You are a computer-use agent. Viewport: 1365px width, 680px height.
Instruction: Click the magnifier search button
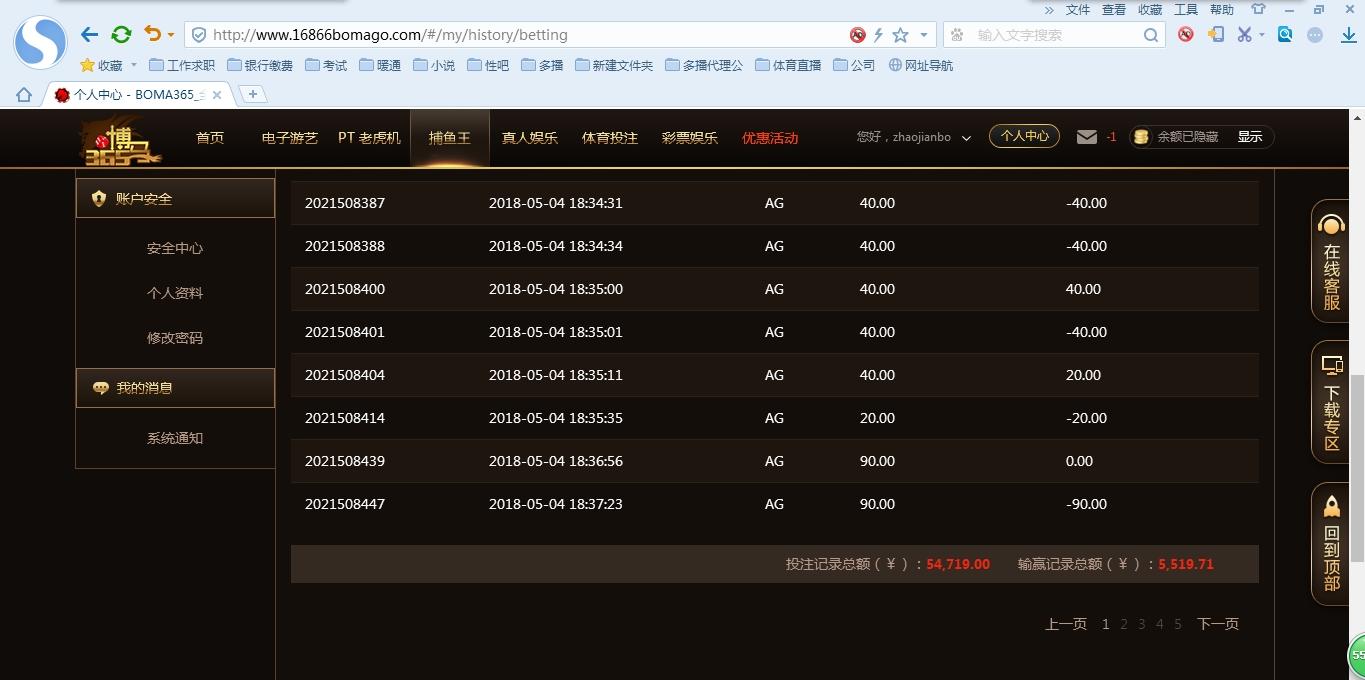(x=1151, y=35)
